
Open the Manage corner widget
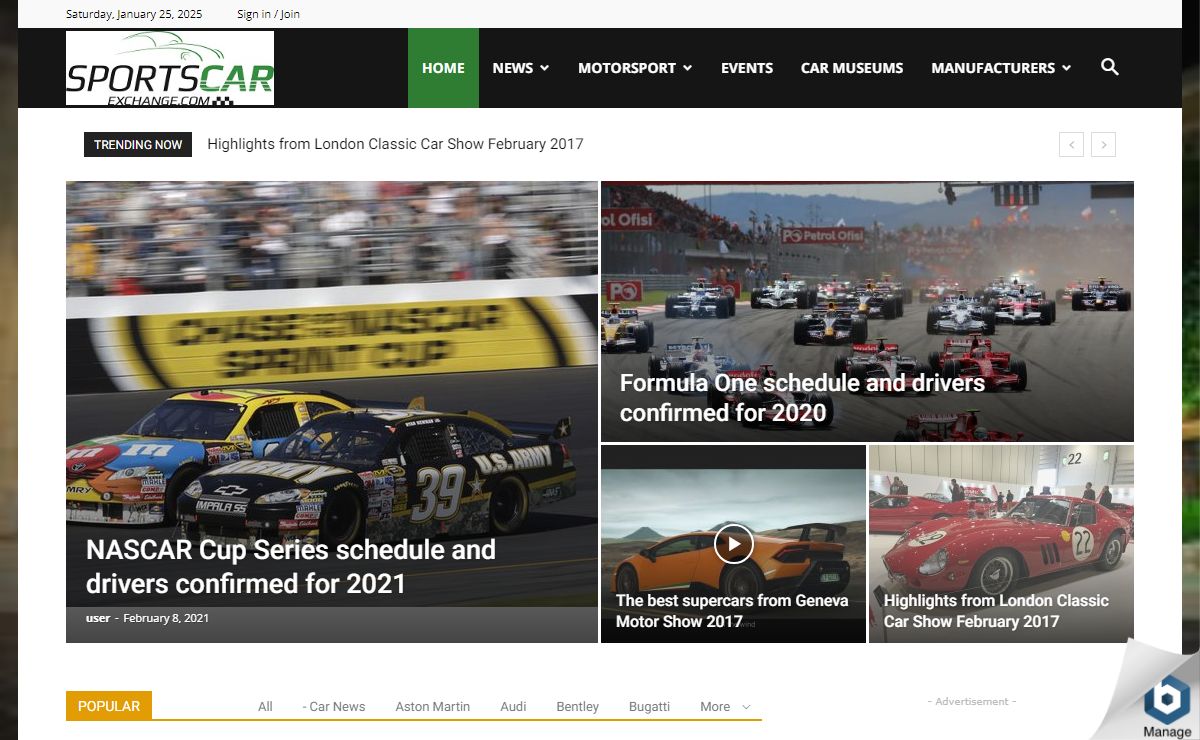tap(1166, 705)
